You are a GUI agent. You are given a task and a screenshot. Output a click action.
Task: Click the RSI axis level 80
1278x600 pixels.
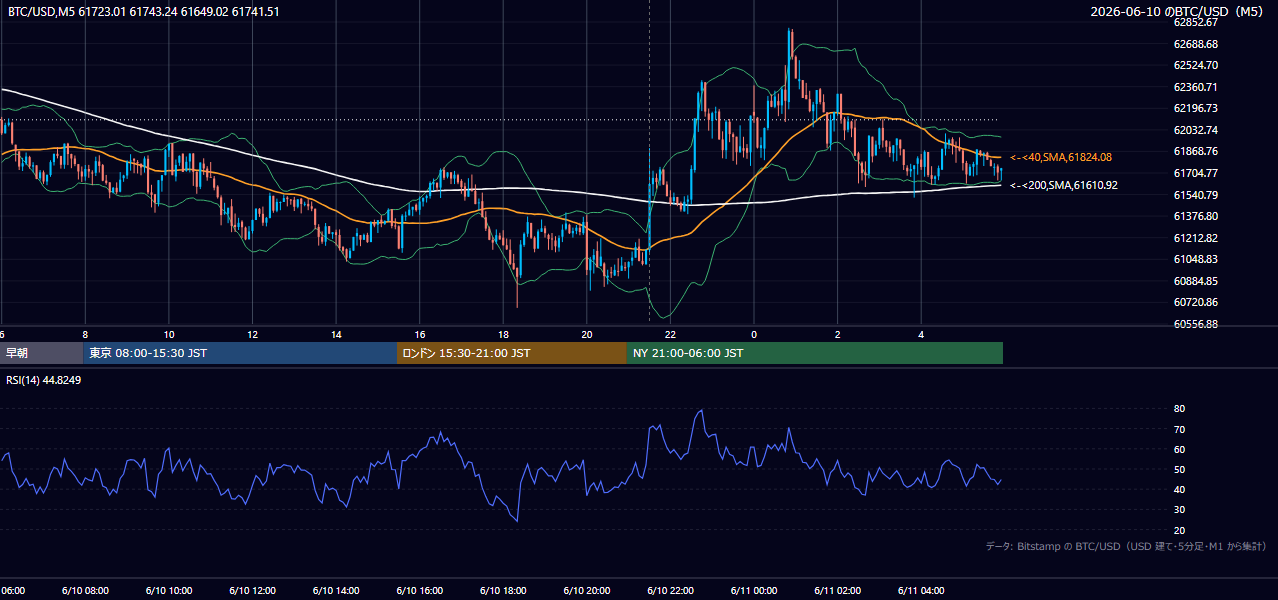1179,409
